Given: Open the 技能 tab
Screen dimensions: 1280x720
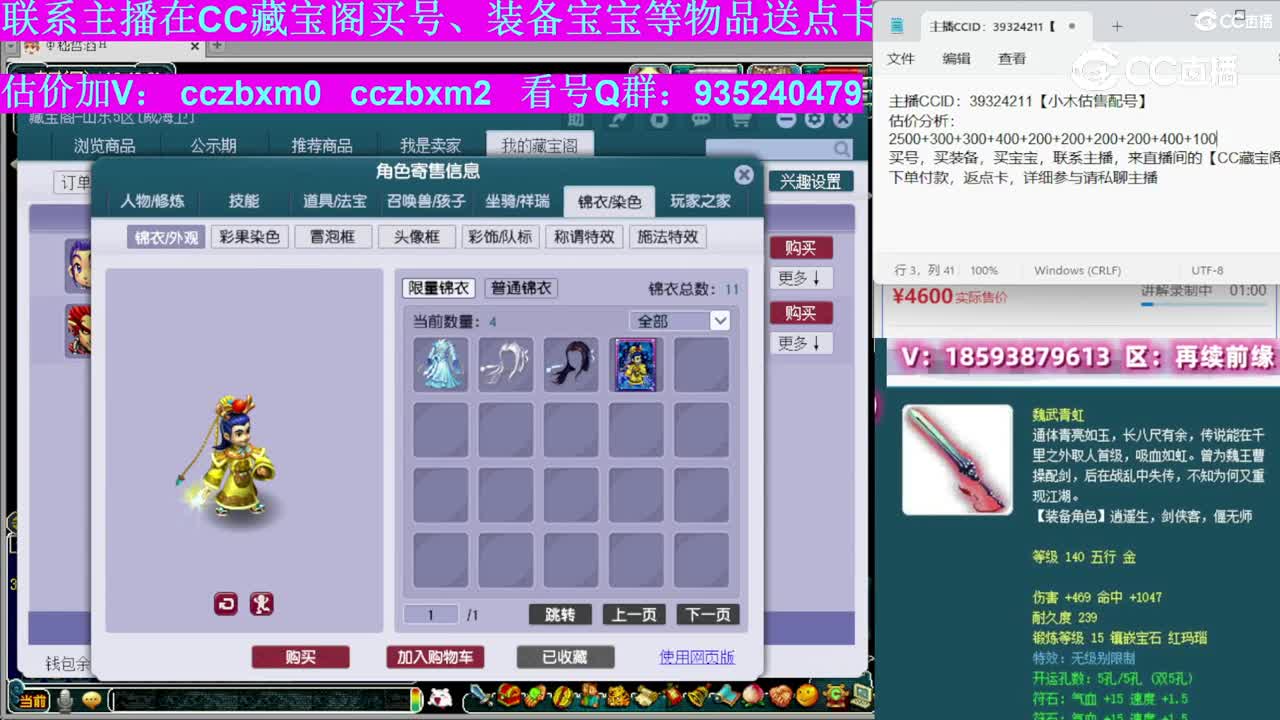Looking at the screenshot, I should pos(243,201).
